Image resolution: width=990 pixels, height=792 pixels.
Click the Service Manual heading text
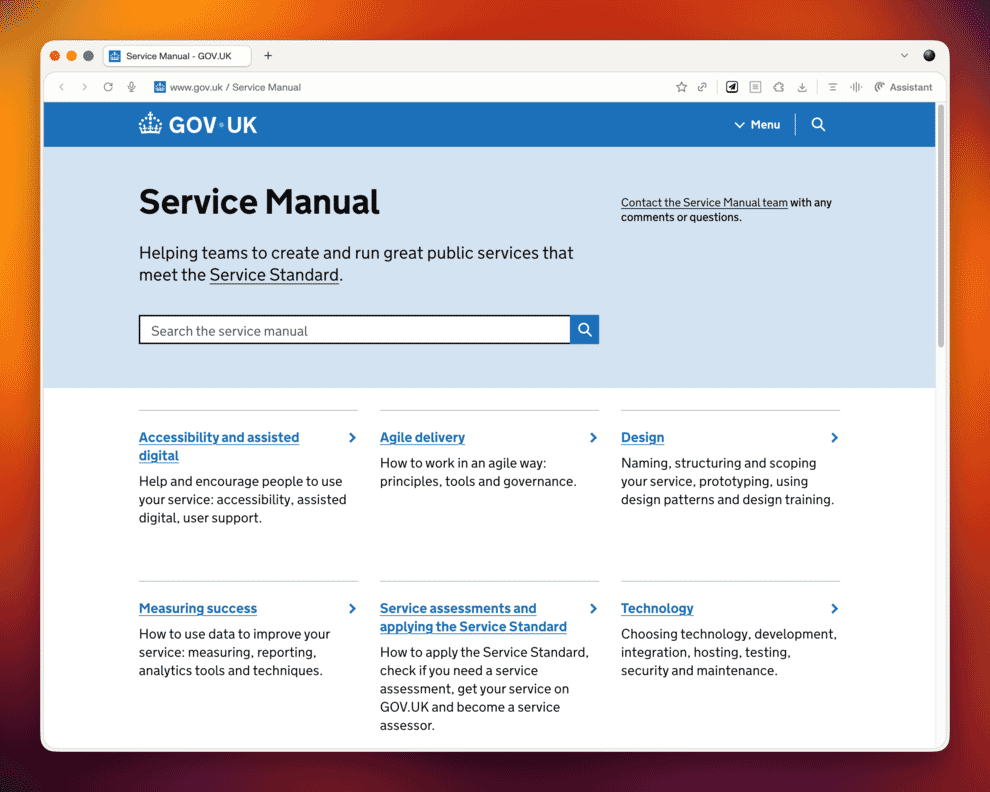(259, 202)
